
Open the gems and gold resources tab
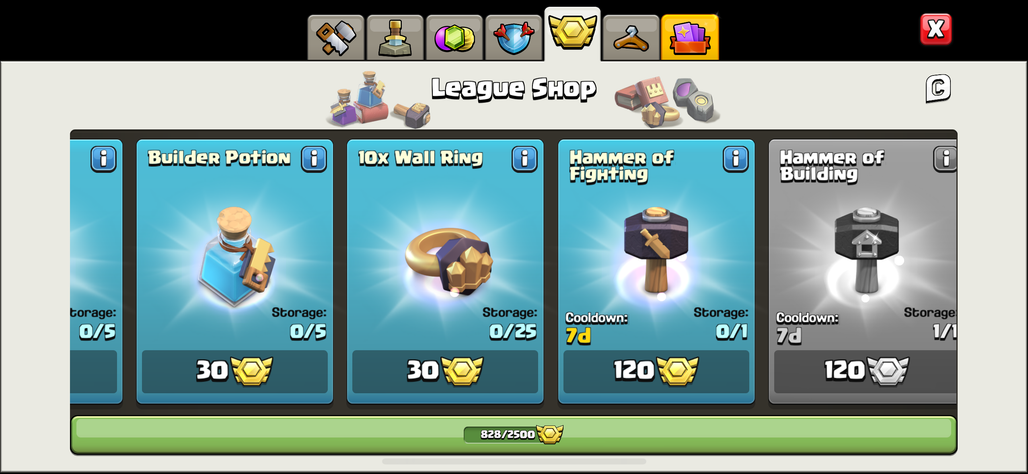click(454, 38)
